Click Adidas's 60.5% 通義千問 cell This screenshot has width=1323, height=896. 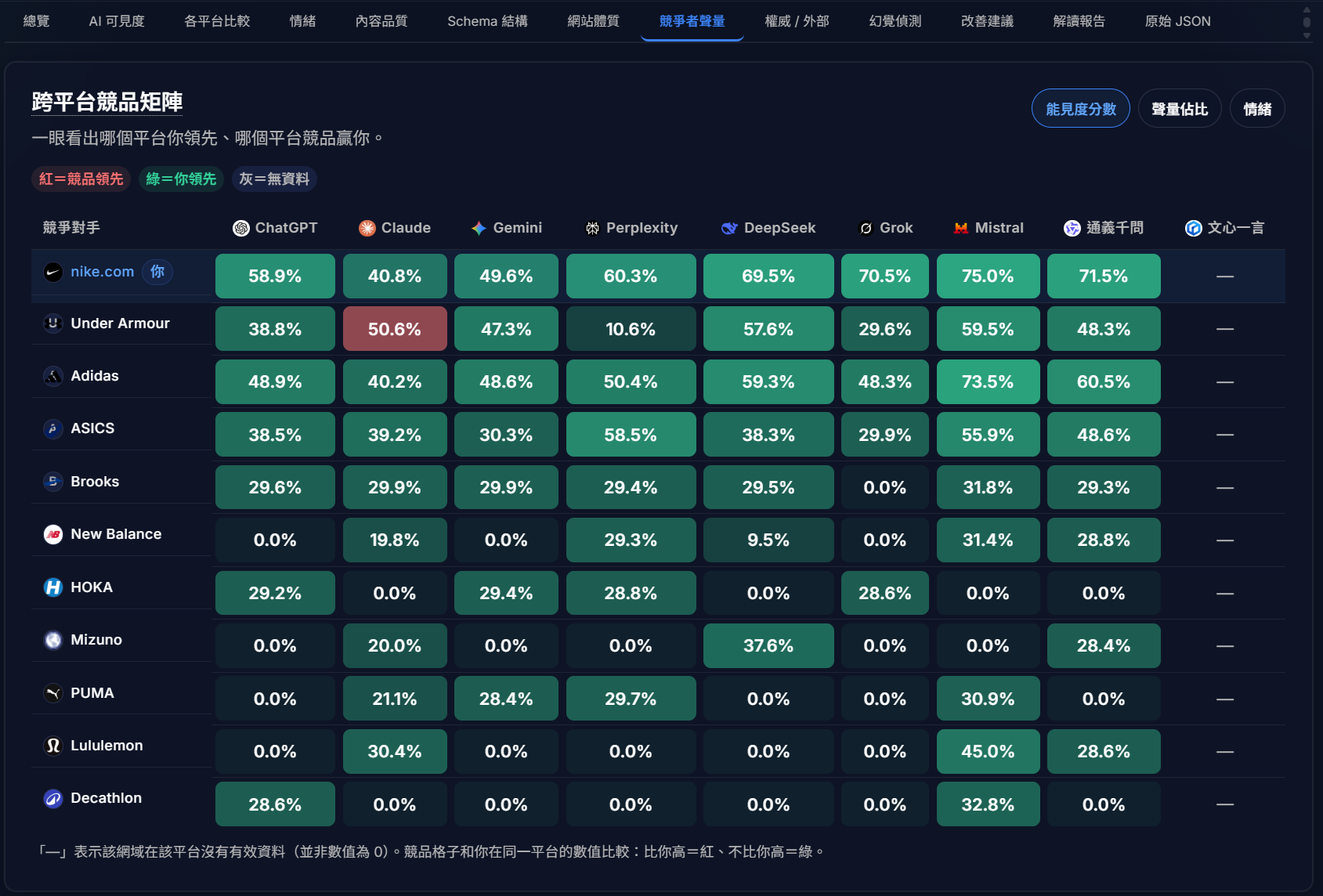pyautogui.click(x=1104, y=381)
